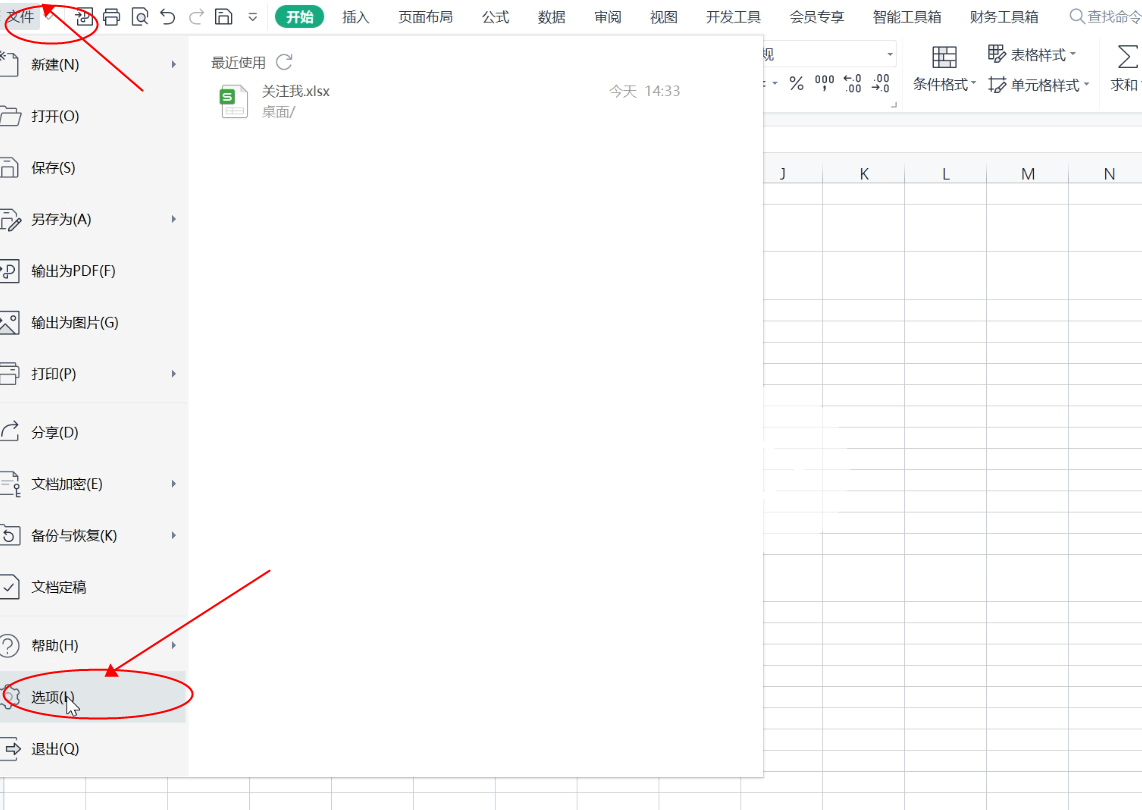Click the 最近使用 recent heading text
This screenshot has width=1142, height=810.
(x=238, y=63)
